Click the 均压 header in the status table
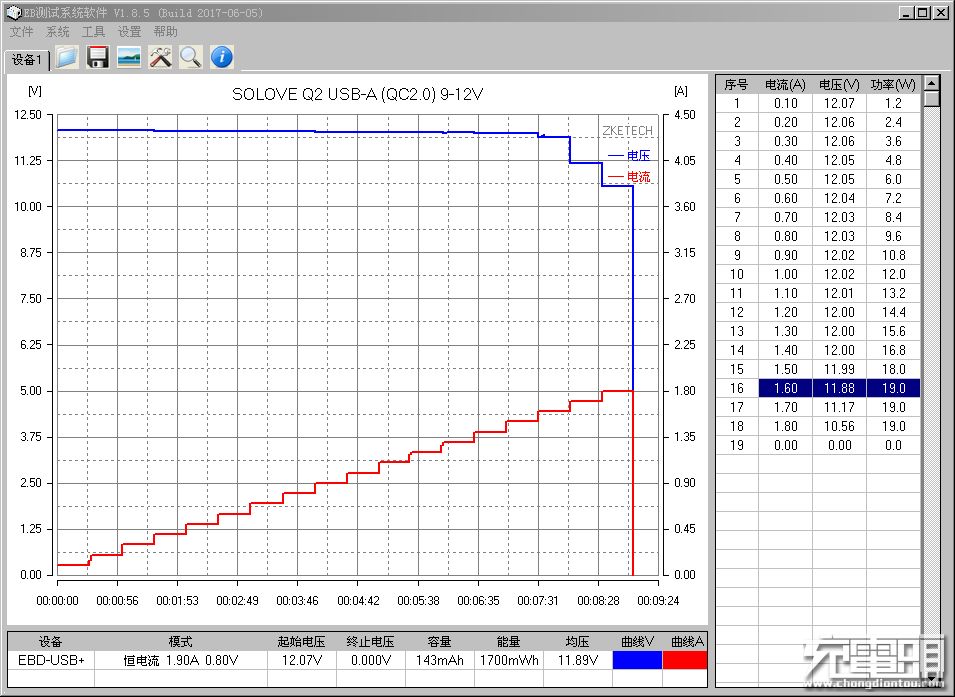The image size is (955, 697). click(x=577, y=642)
